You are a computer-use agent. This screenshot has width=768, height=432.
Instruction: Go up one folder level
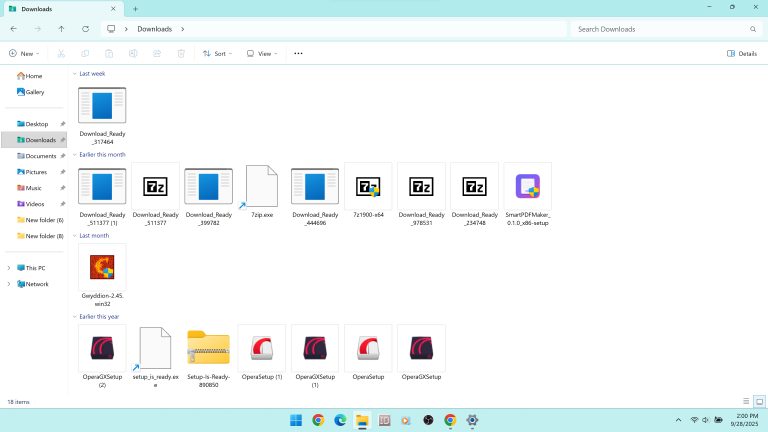tap(61, 29)
